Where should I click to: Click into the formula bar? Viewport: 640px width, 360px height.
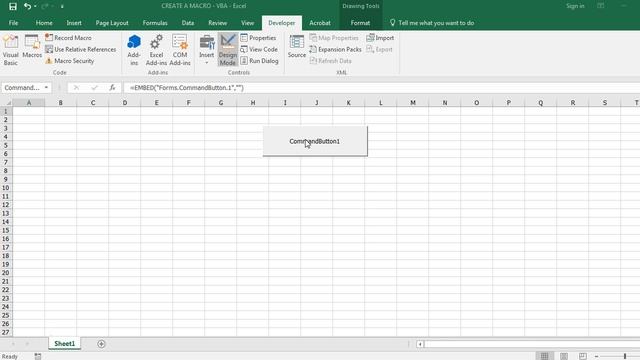tap(382, 88)
